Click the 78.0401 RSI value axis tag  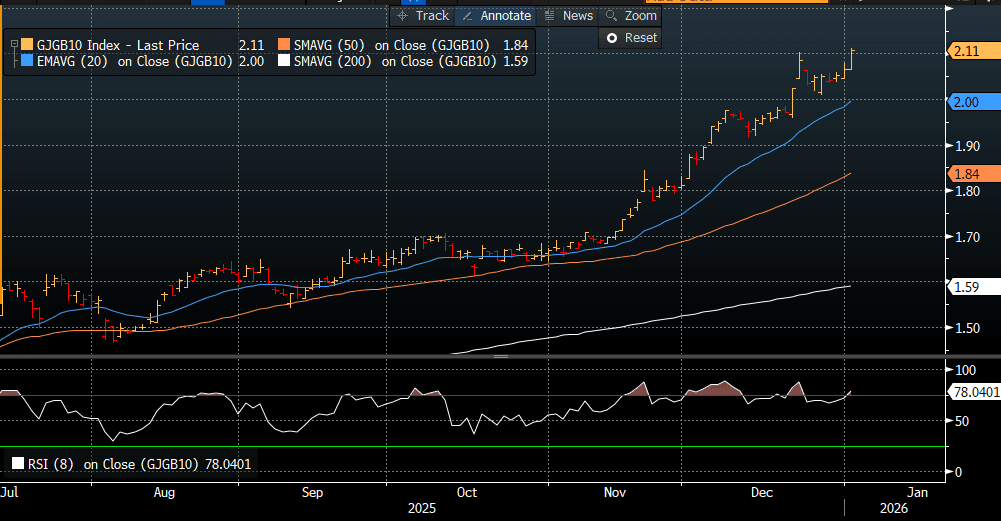click(x=975, y=393)
